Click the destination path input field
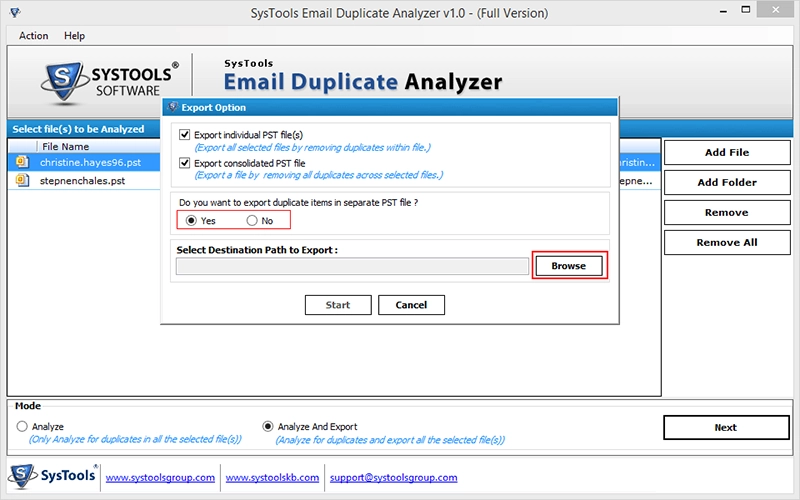This screenshot has height=500, width=800. click(352, 266)
